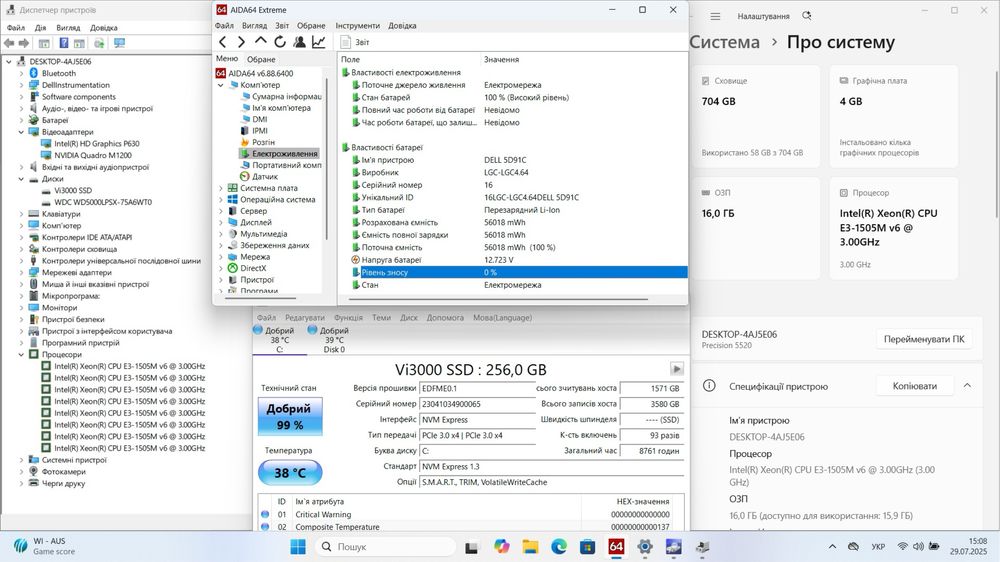
Task: Click the Напруга батареї row
Action: (519, 260)
